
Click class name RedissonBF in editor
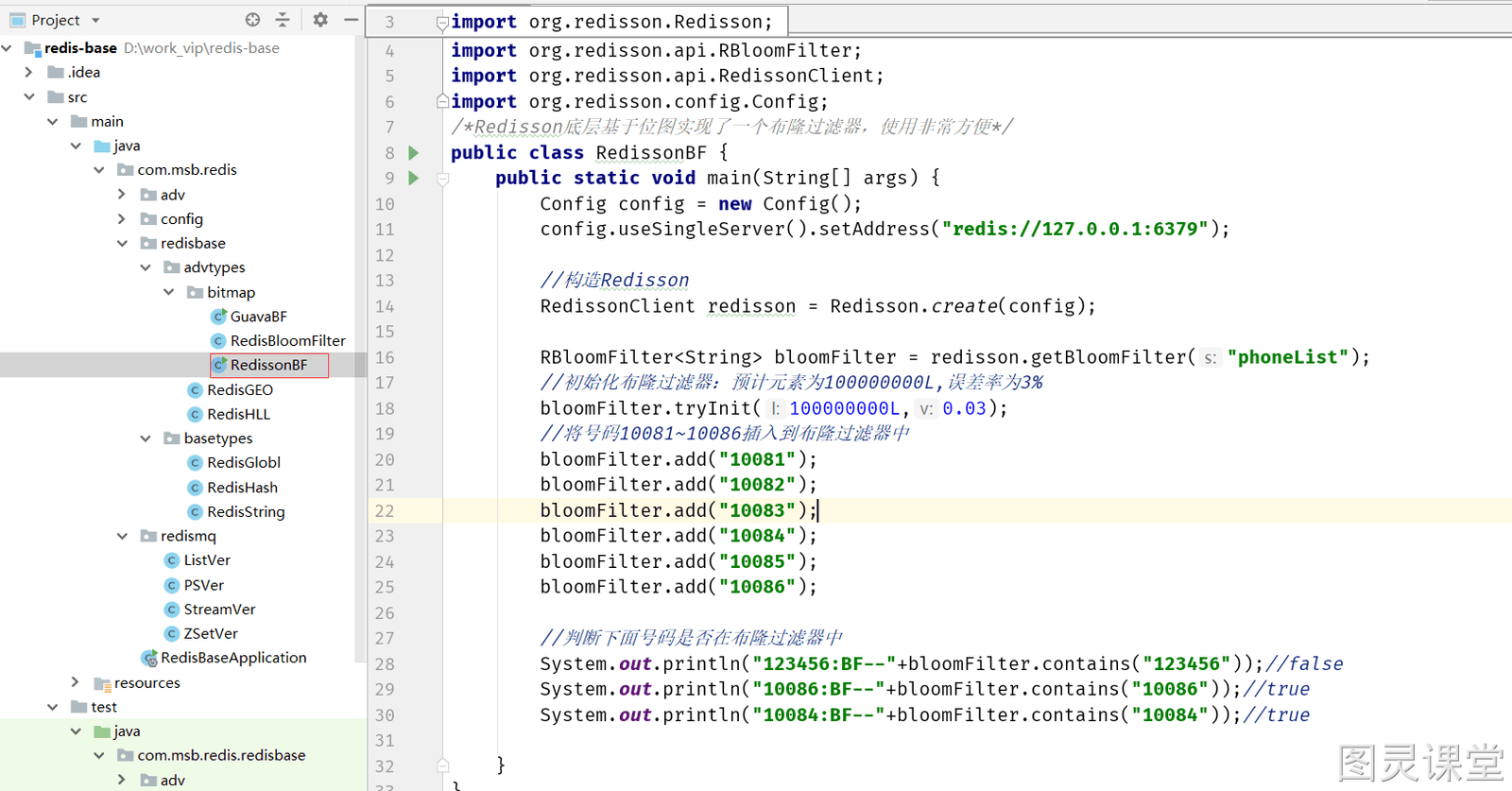(x=651, y=152)
